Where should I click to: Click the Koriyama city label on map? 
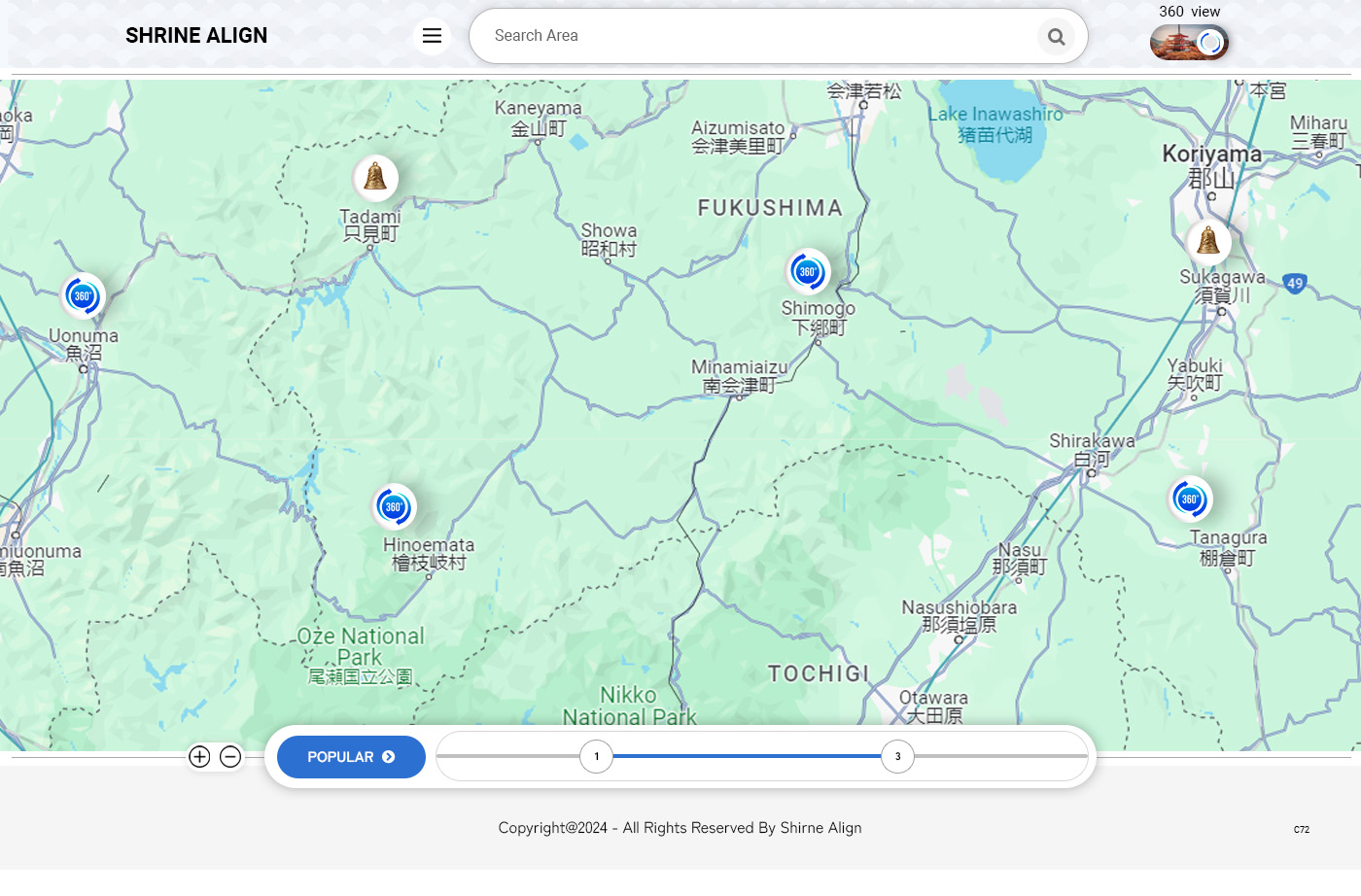coord(1211,166)
